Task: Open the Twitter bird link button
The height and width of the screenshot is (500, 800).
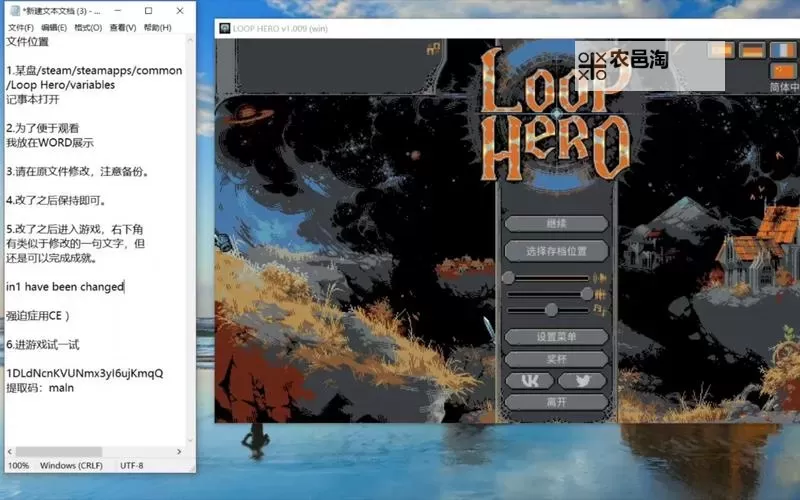Action: coord(582,380)
